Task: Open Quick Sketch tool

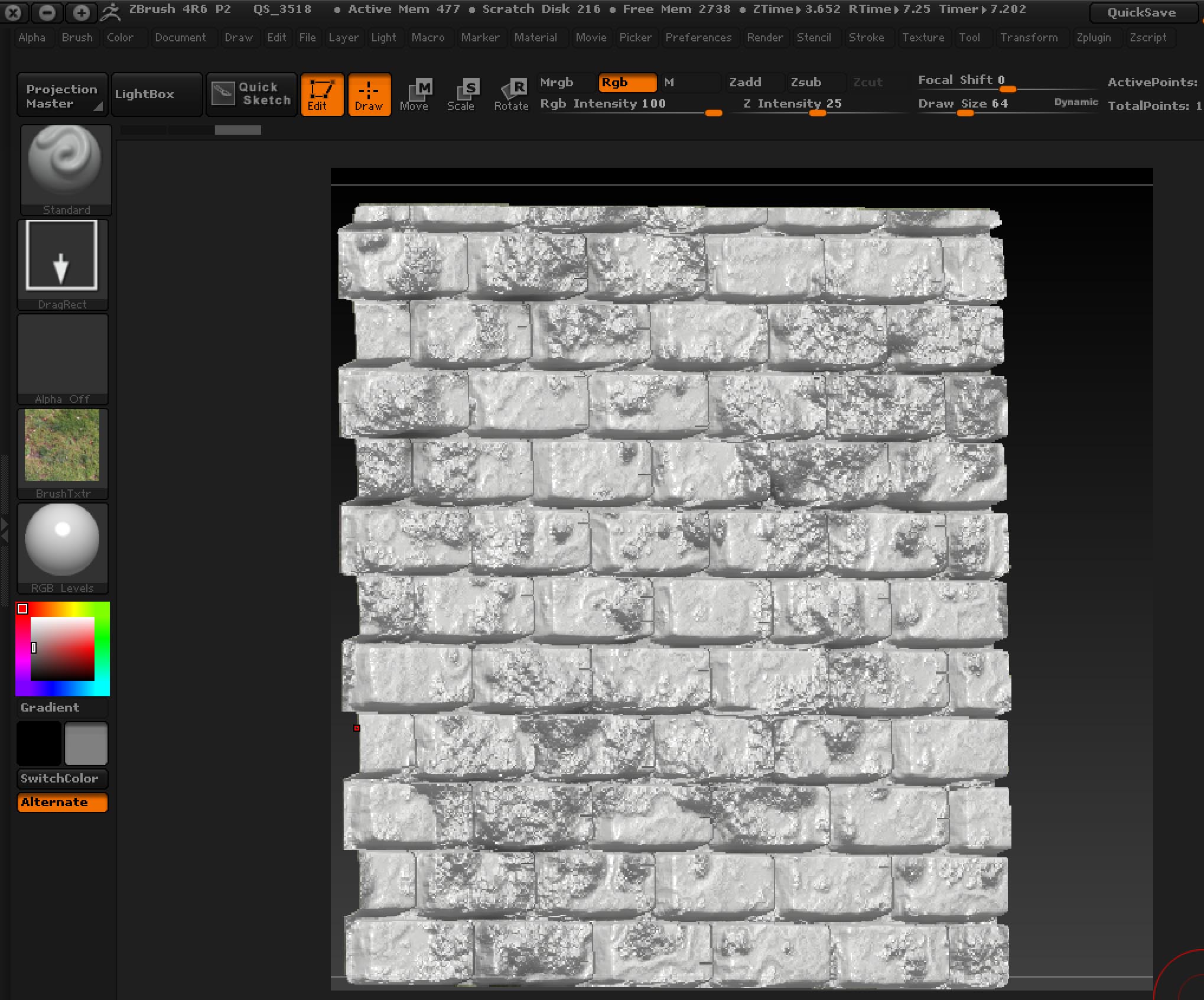Action: [x=252, y=95]
